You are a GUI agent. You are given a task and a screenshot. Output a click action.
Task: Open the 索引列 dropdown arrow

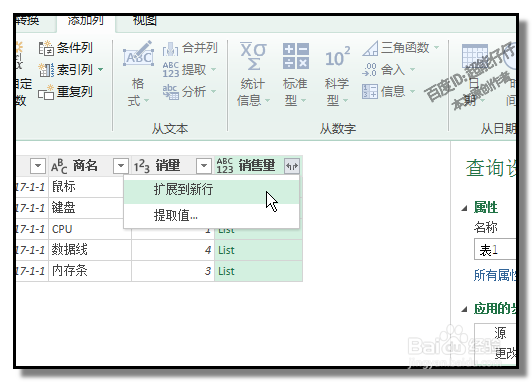click(x=100, y=70)
